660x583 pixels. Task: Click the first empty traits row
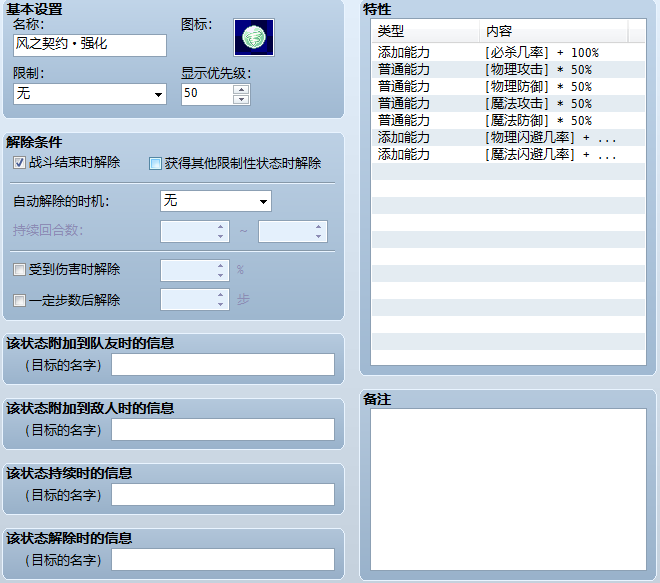(508, 172)
